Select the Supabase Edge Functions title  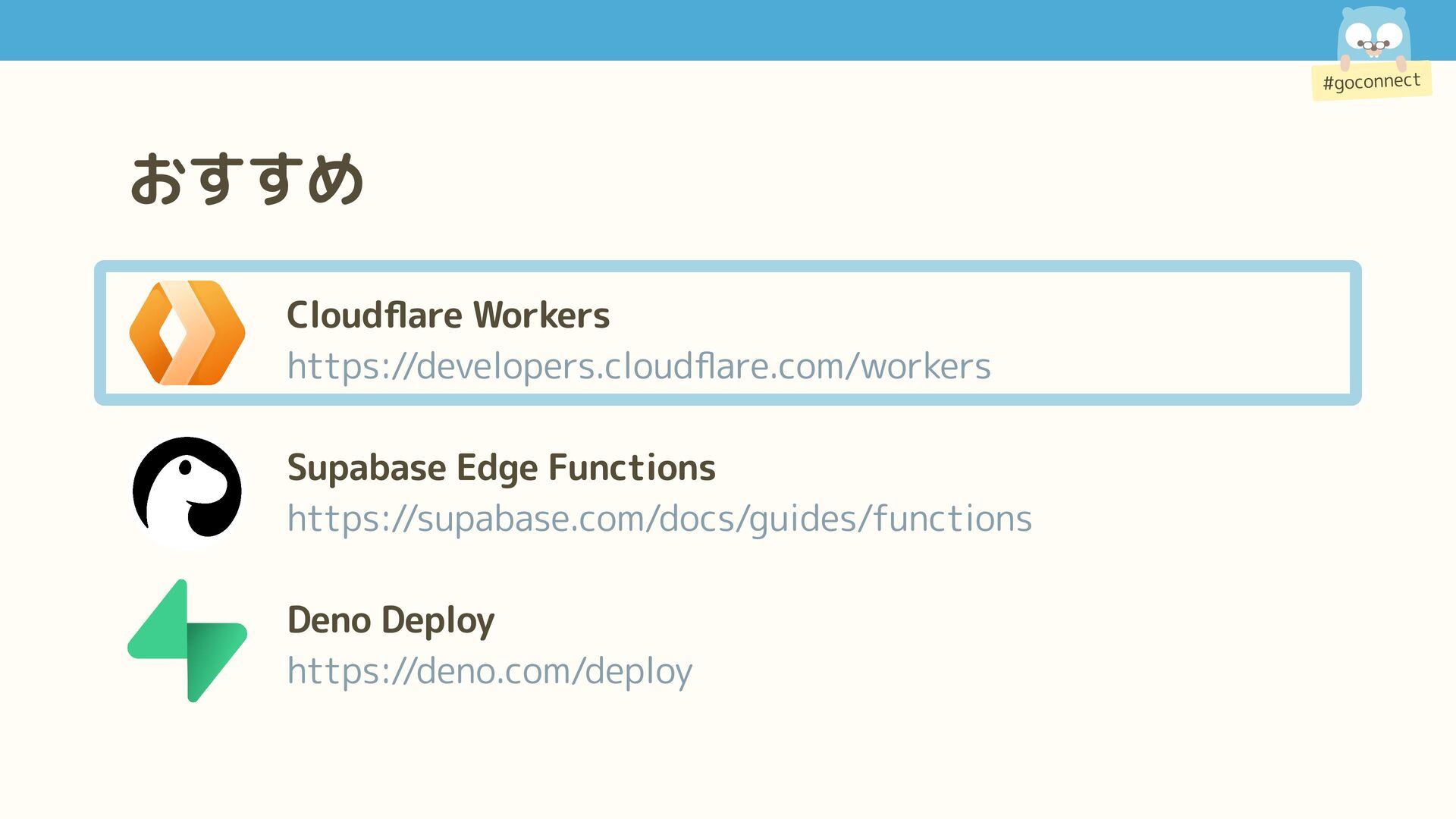tap(500, 468)
